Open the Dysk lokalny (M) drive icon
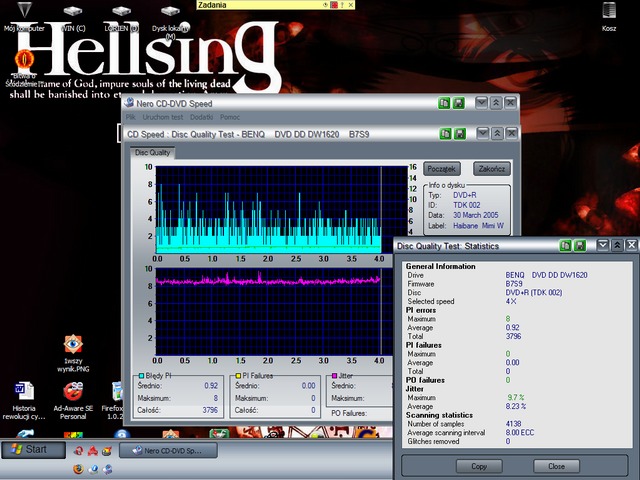The width and height of the screenshot is (640, 480). pos(171,20)
